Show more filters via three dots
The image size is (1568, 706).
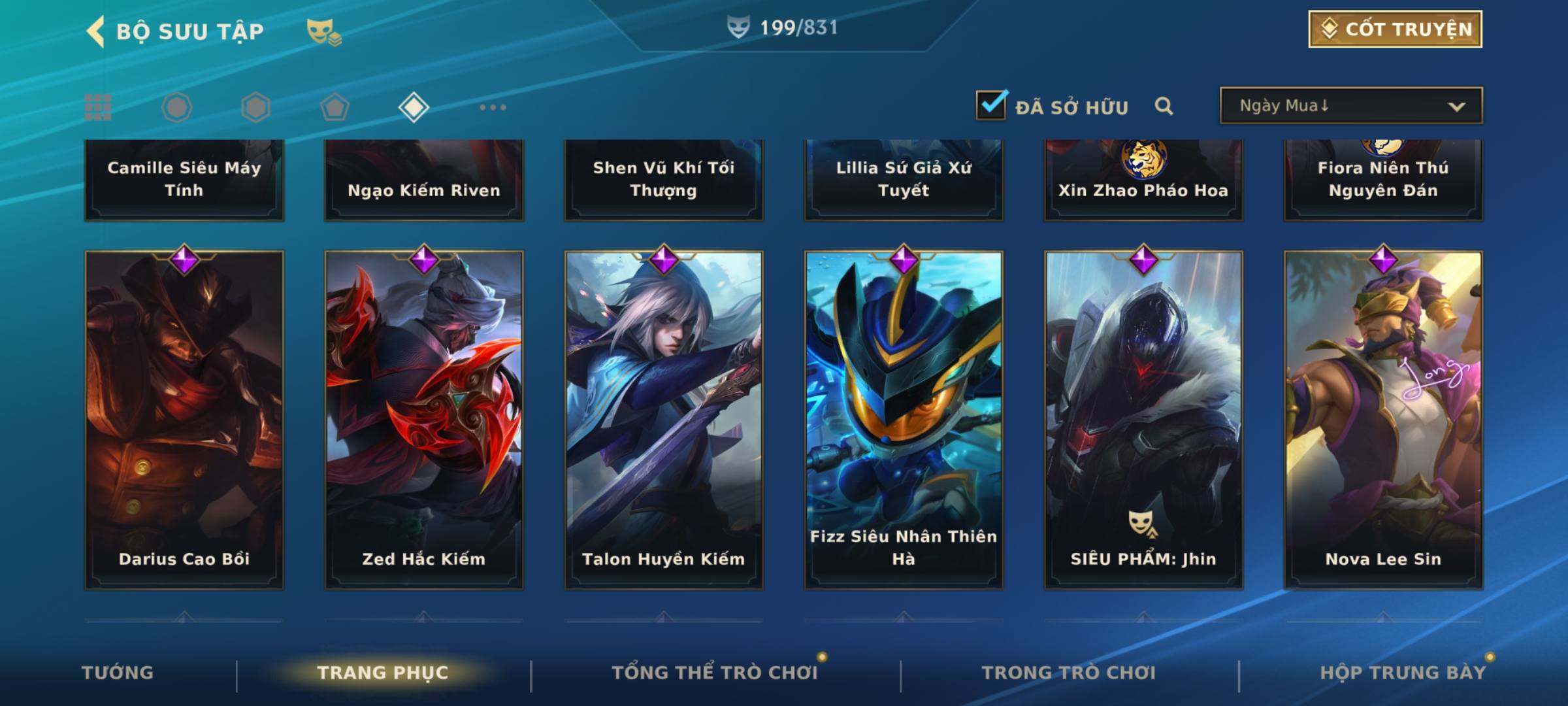(x=493, y=107)
